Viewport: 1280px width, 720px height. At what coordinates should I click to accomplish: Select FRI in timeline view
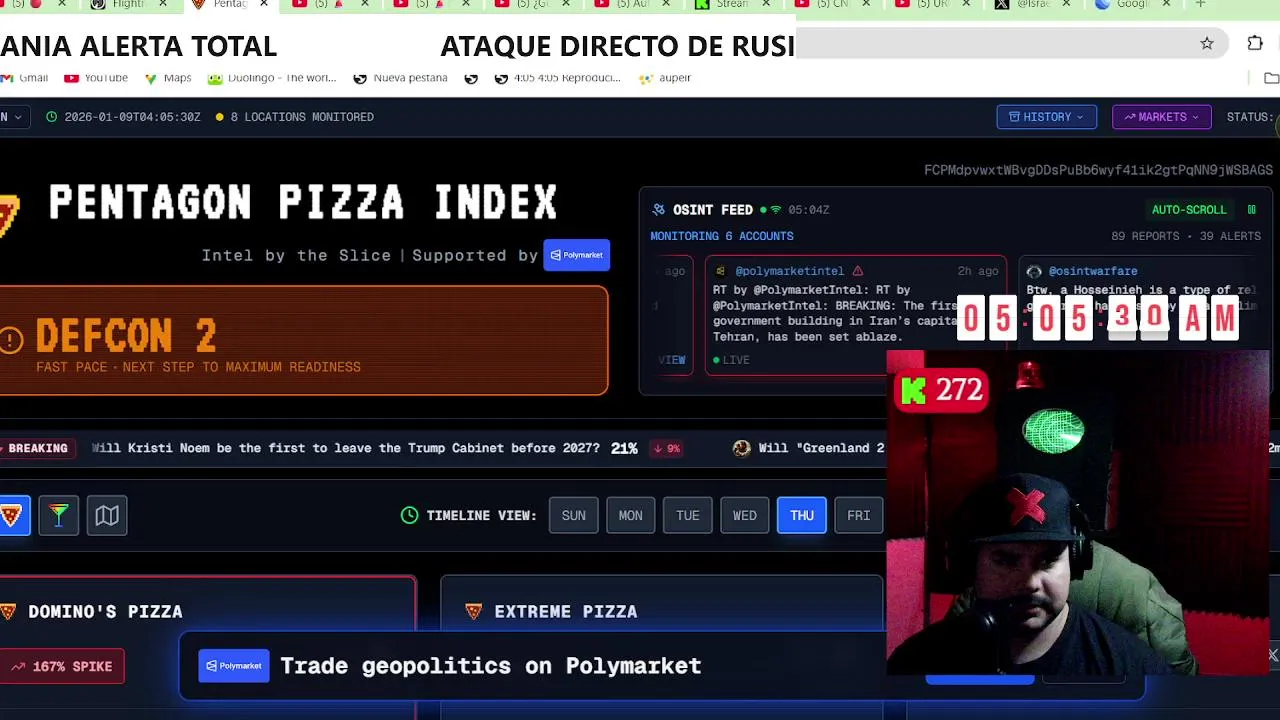coord(859,515)
